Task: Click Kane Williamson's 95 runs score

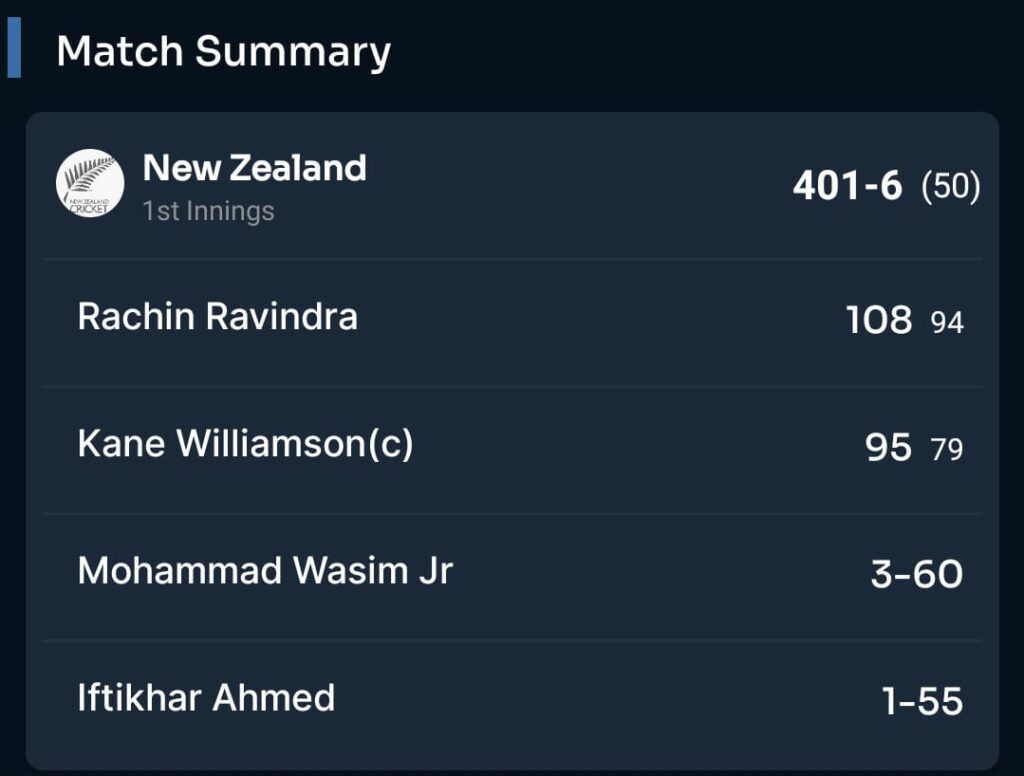Action: [x=888, y=447]
